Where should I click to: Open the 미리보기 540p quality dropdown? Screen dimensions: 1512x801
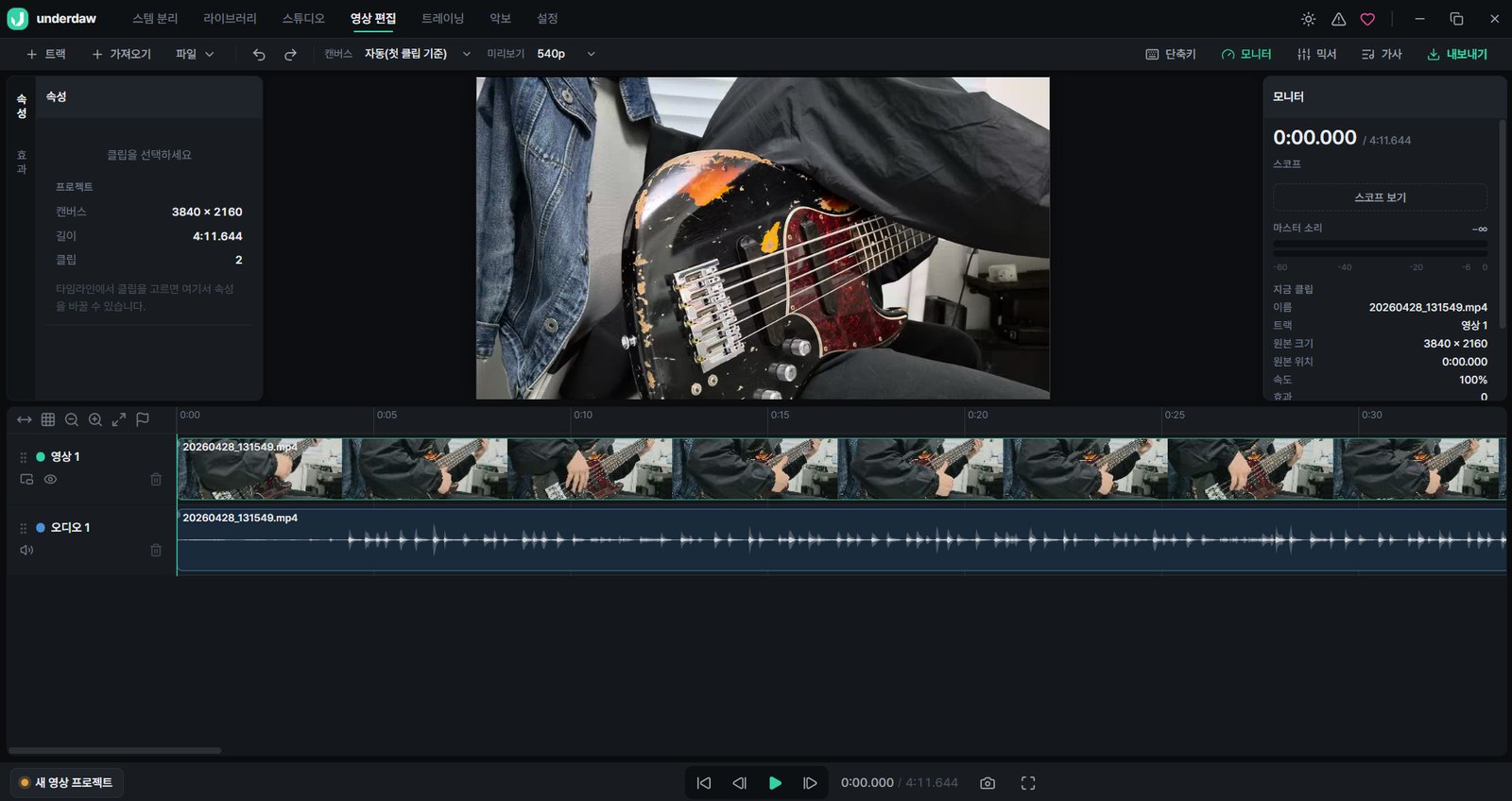(x=566, y=55)
